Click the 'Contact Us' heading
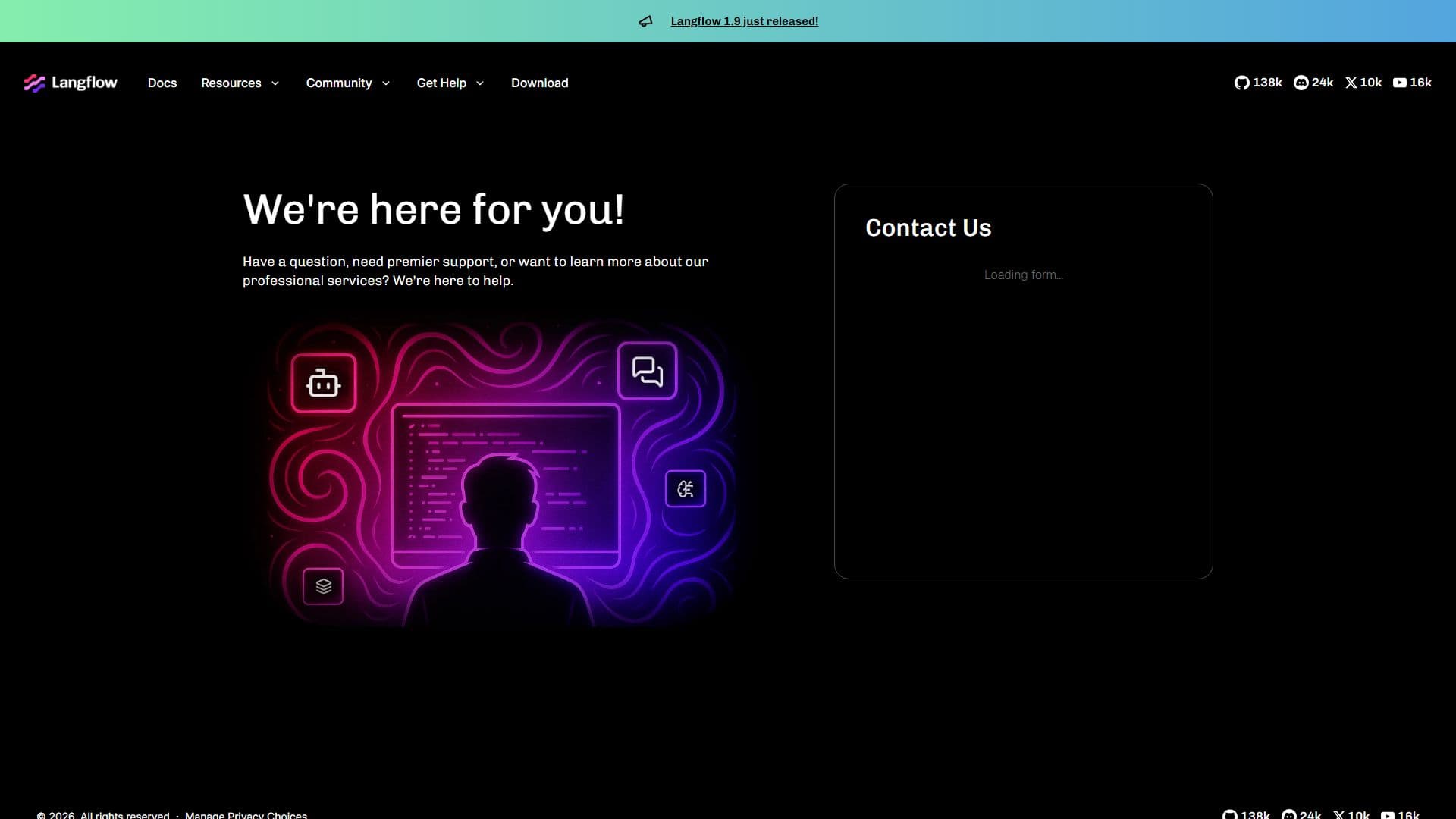The height and width of the screenshot is (819, 1456). [x=928, y=227]
